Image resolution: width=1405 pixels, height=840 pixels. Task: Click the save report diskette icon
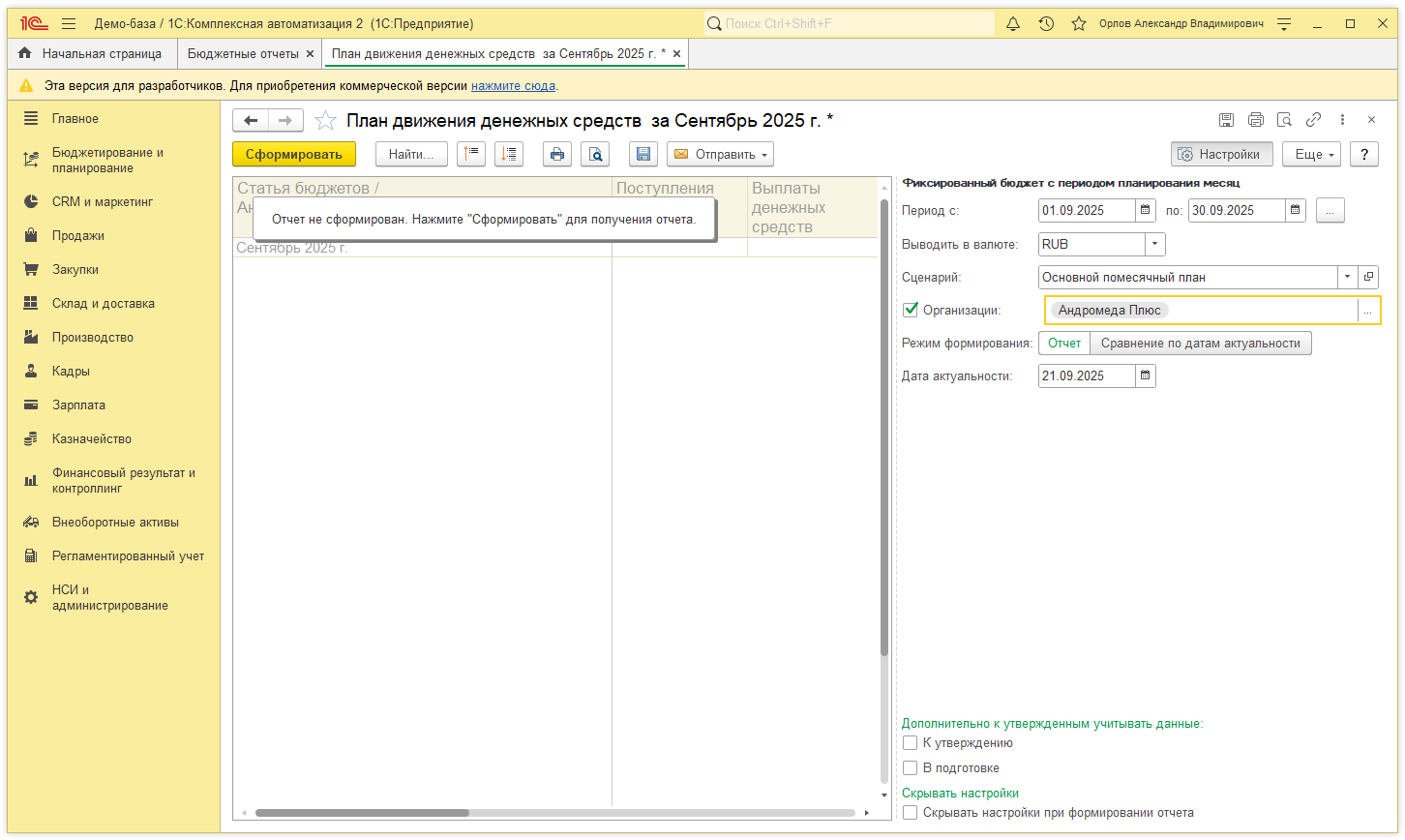(x=643, y=154)
